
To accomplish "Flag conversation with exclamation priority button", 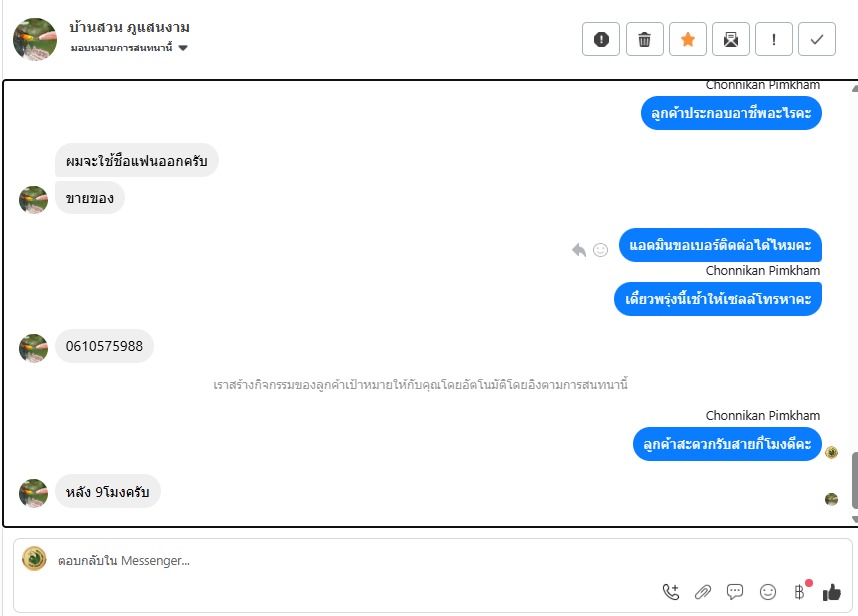I will [x=773, y=39].
